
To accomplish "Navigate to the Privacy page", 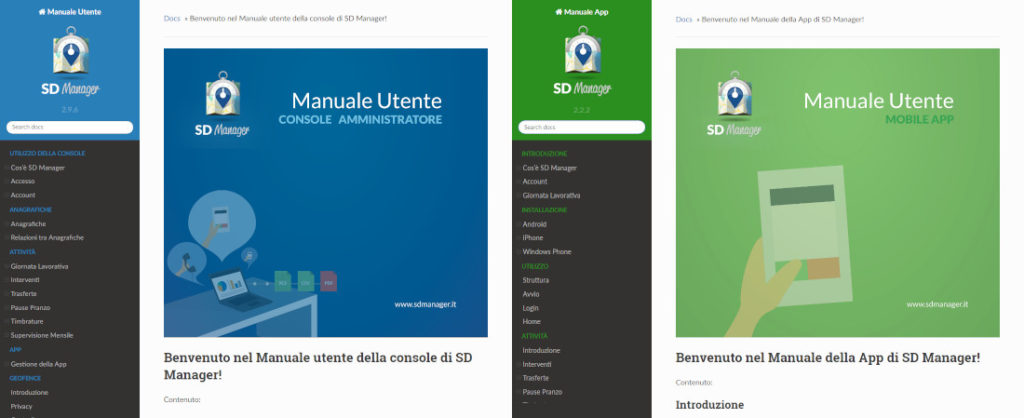I will click(23, 407).
